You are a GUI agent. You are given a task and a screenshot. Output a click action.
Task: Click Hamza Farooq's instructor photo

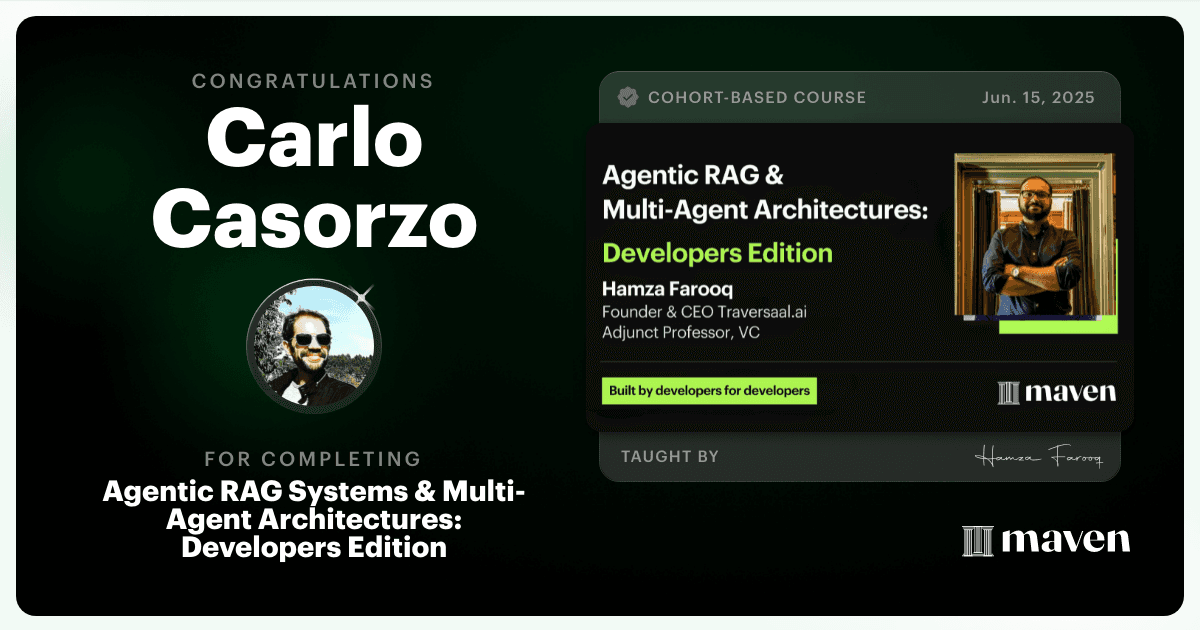[1034, 236]
